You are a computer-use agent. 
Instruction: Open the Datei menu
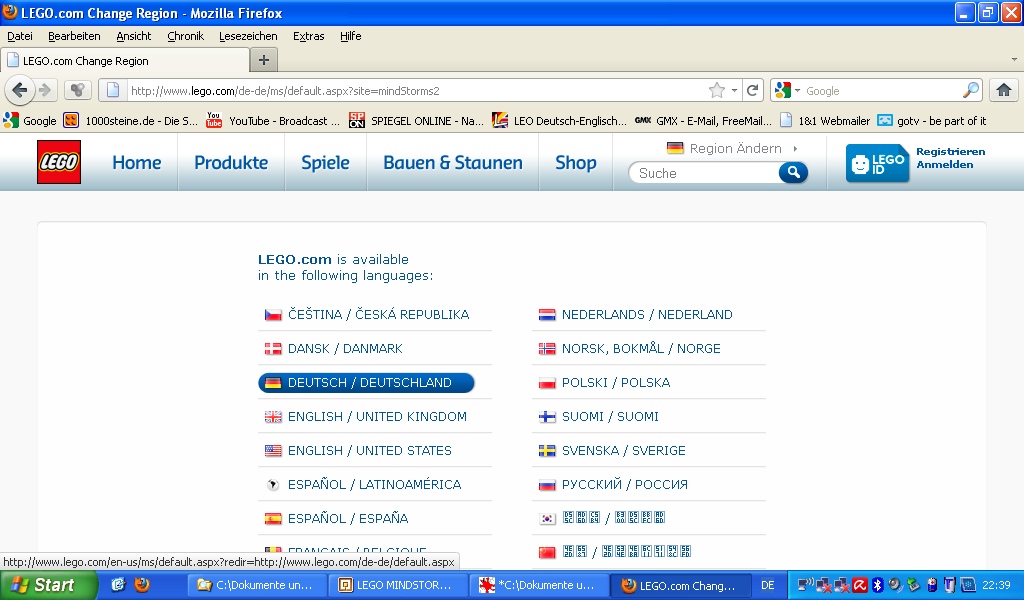20,36
